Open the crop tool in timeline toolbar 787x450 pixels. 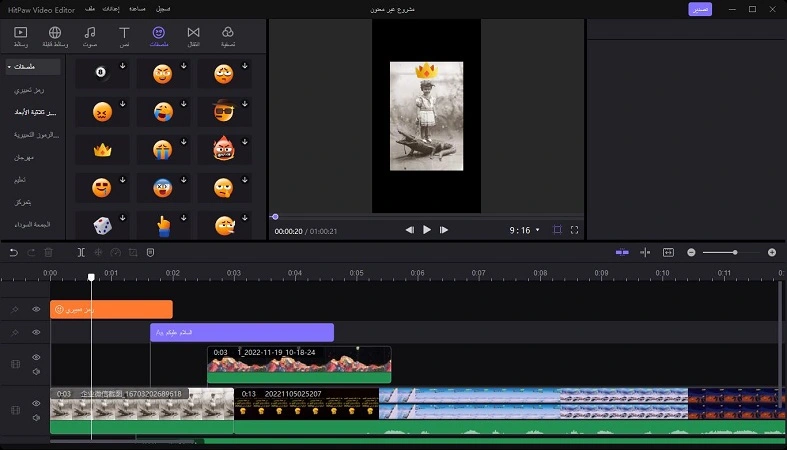133,252
